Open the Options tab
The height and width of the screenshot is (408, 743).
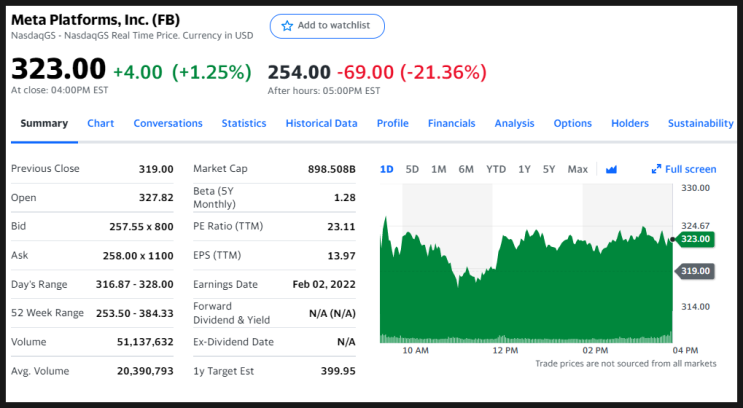[572, 123]
